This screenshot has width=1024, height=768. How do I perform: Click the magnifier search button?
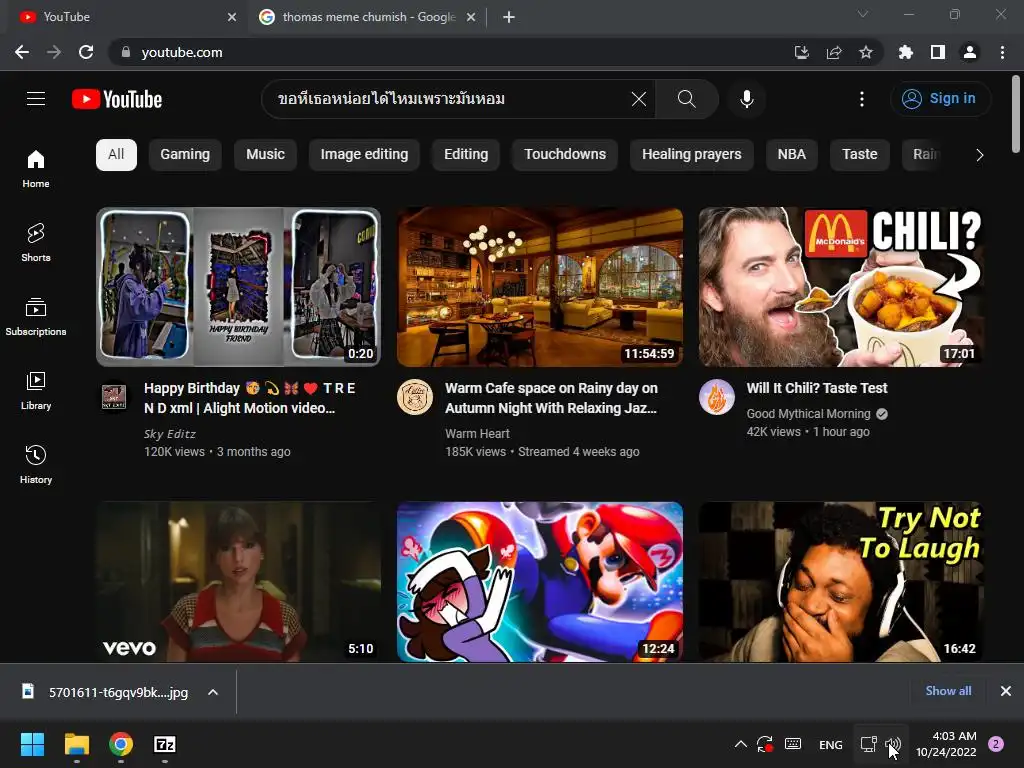point(686,99)
